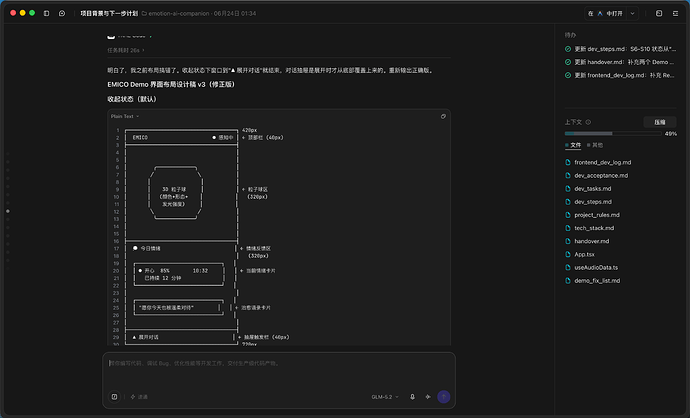Screen dimensions: 690x418
Task: Click file icon beside tech_stack.md
Action: (x=568, y=228)
